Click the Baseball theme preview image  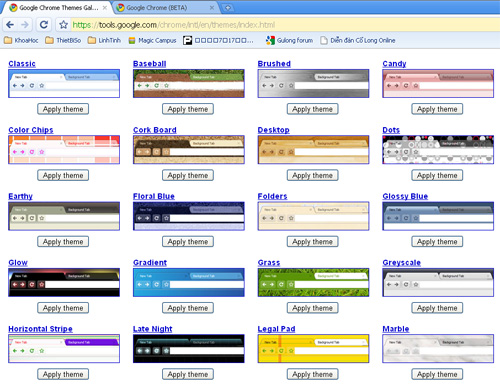[x=189, y=83]
